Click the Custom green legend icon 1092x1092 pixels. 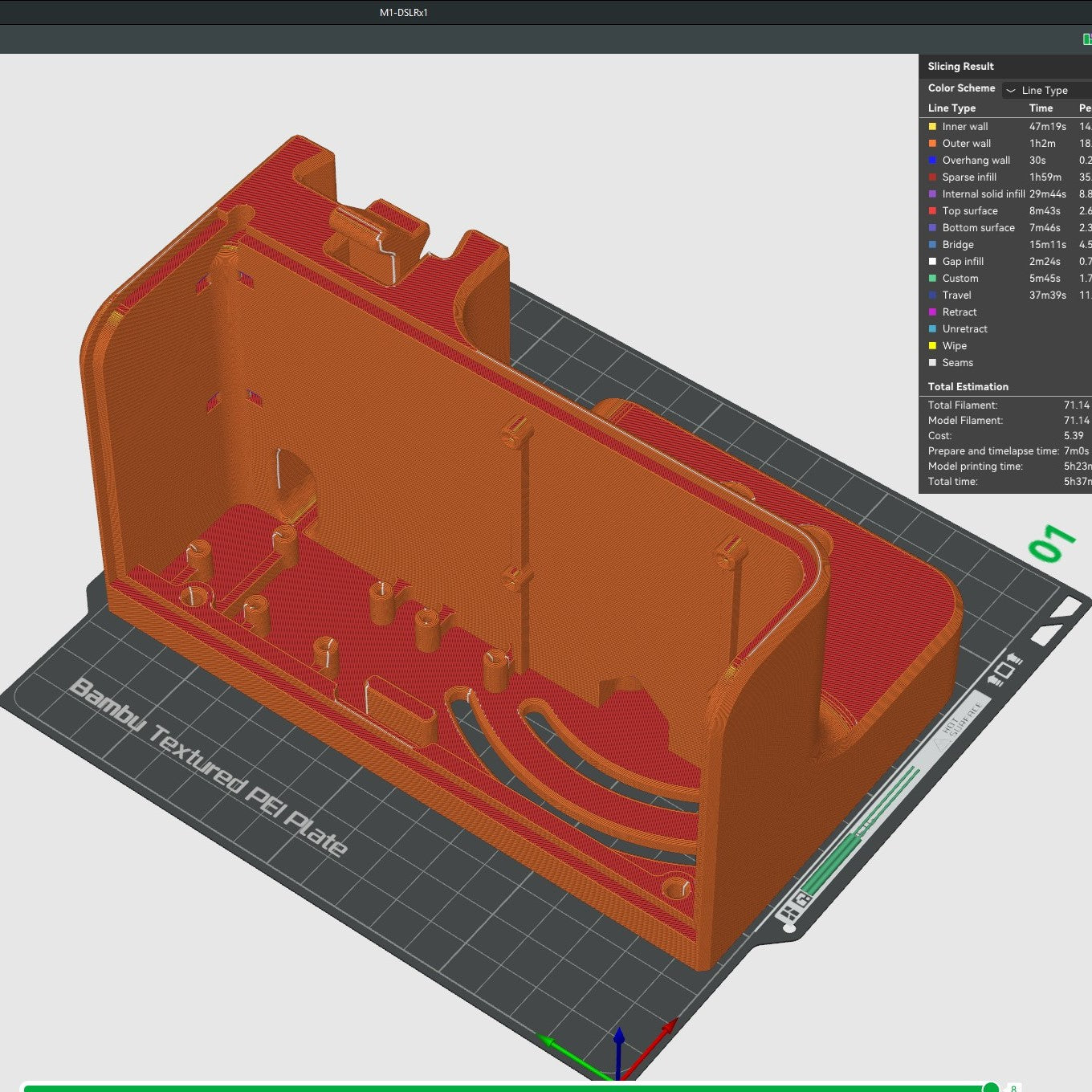tap(932, 278)
